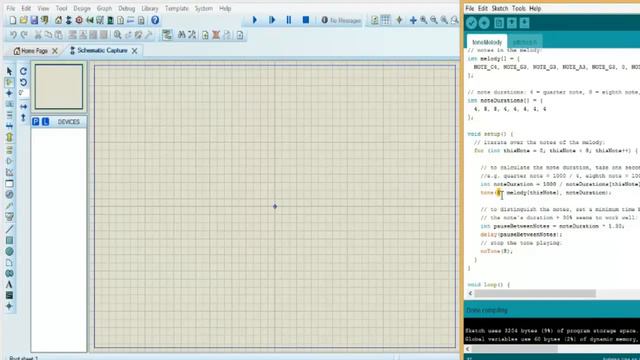Select the 2D Graphics Circle tool
The height and width of the screenshot is (360, 640).
click(9, 251)
